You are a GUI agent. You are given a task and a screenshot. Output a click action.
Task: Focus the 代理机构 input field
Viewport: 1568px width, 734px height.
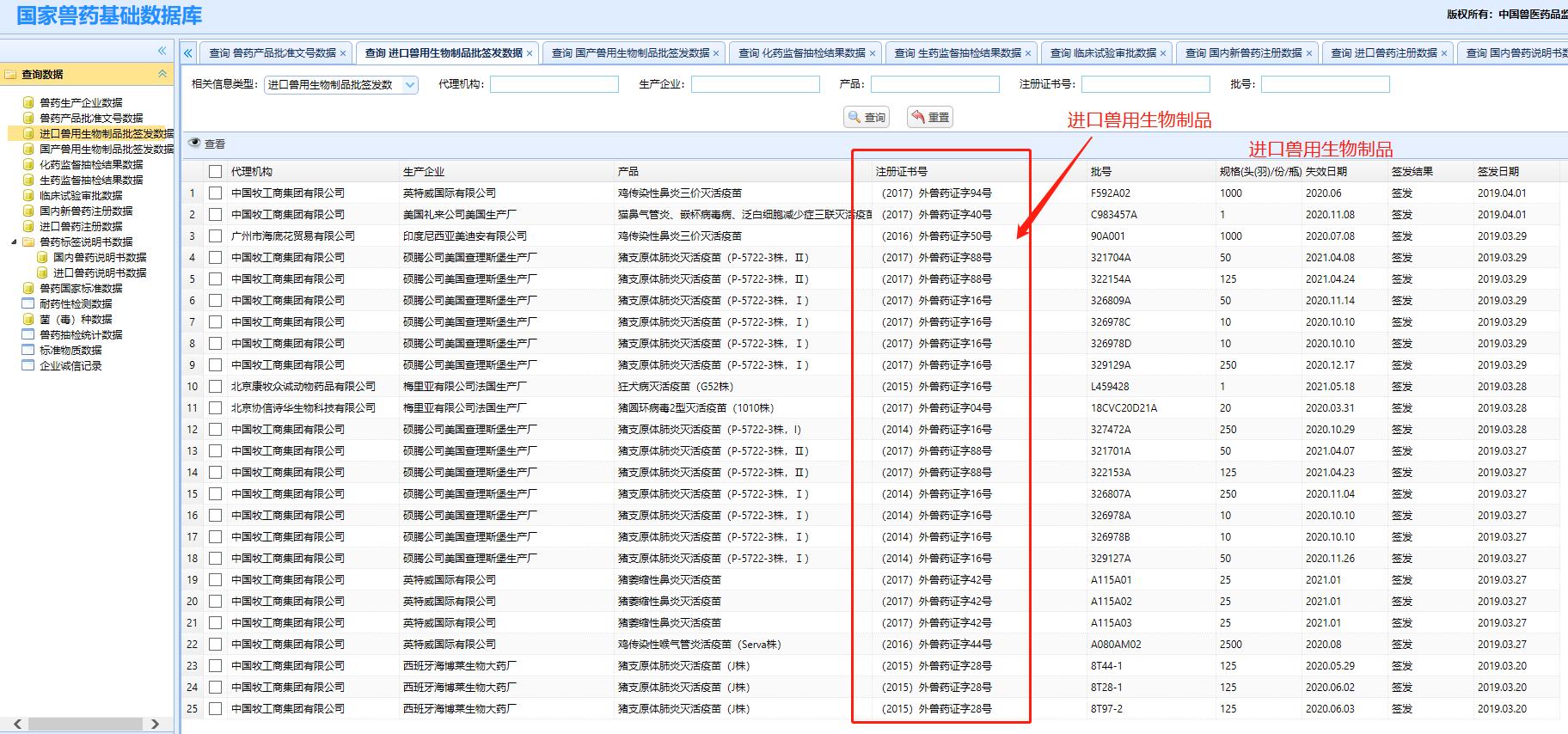coord(554,84)
